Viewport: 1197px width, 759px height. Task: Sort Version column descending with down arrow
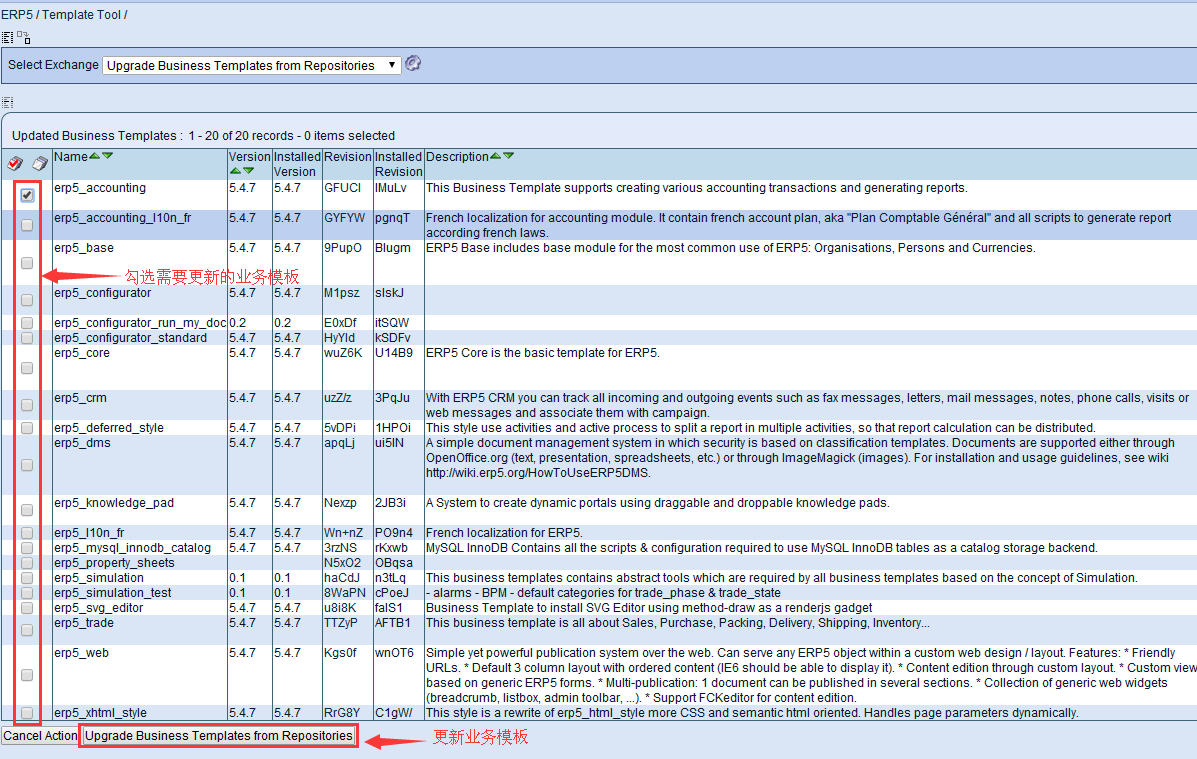[248, 171]
